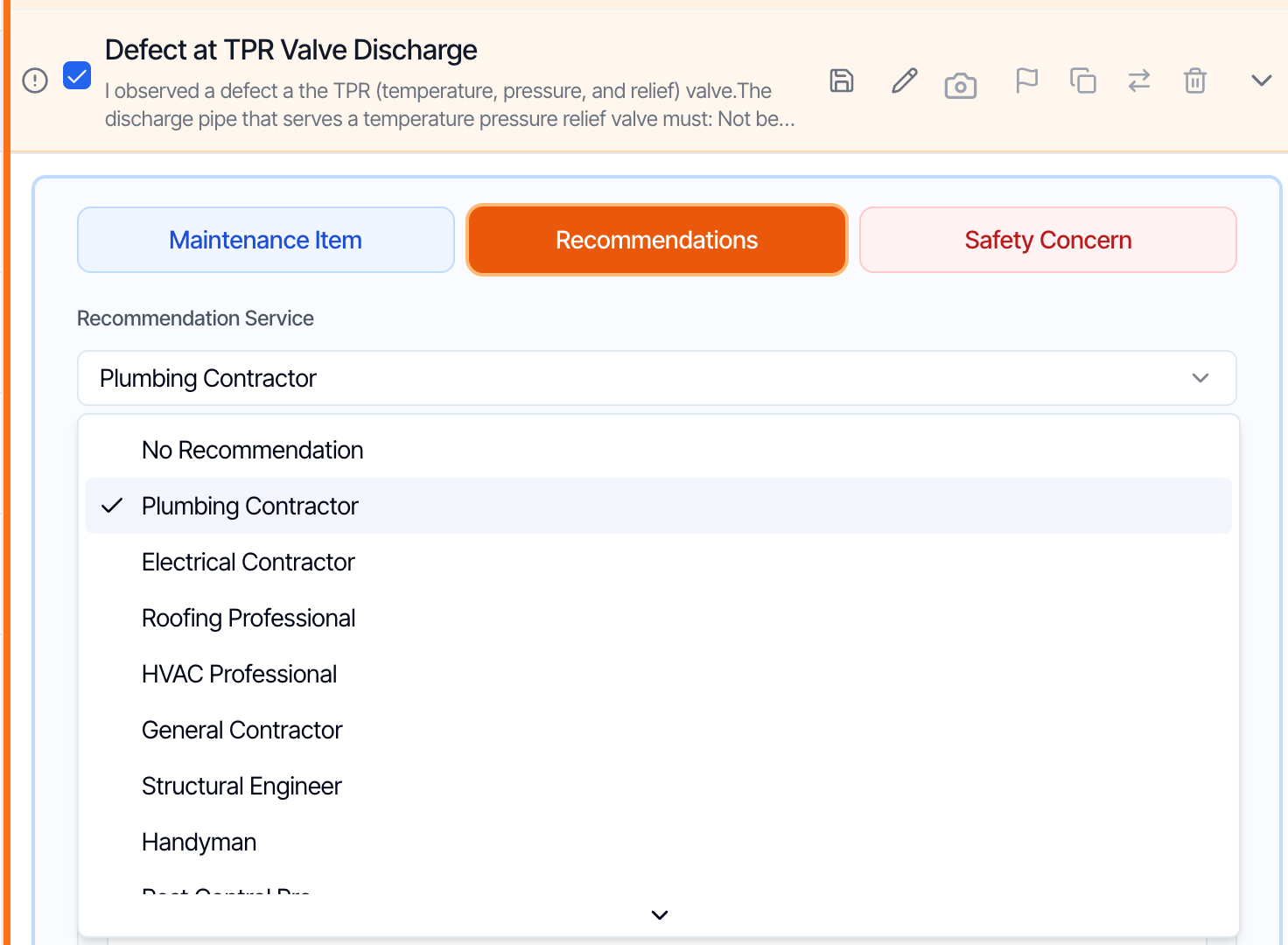Image resolution: width=1288 pixels, height=945 pixels.
Task: Edit the defect with the pencil icon
Action: (905, 80)
